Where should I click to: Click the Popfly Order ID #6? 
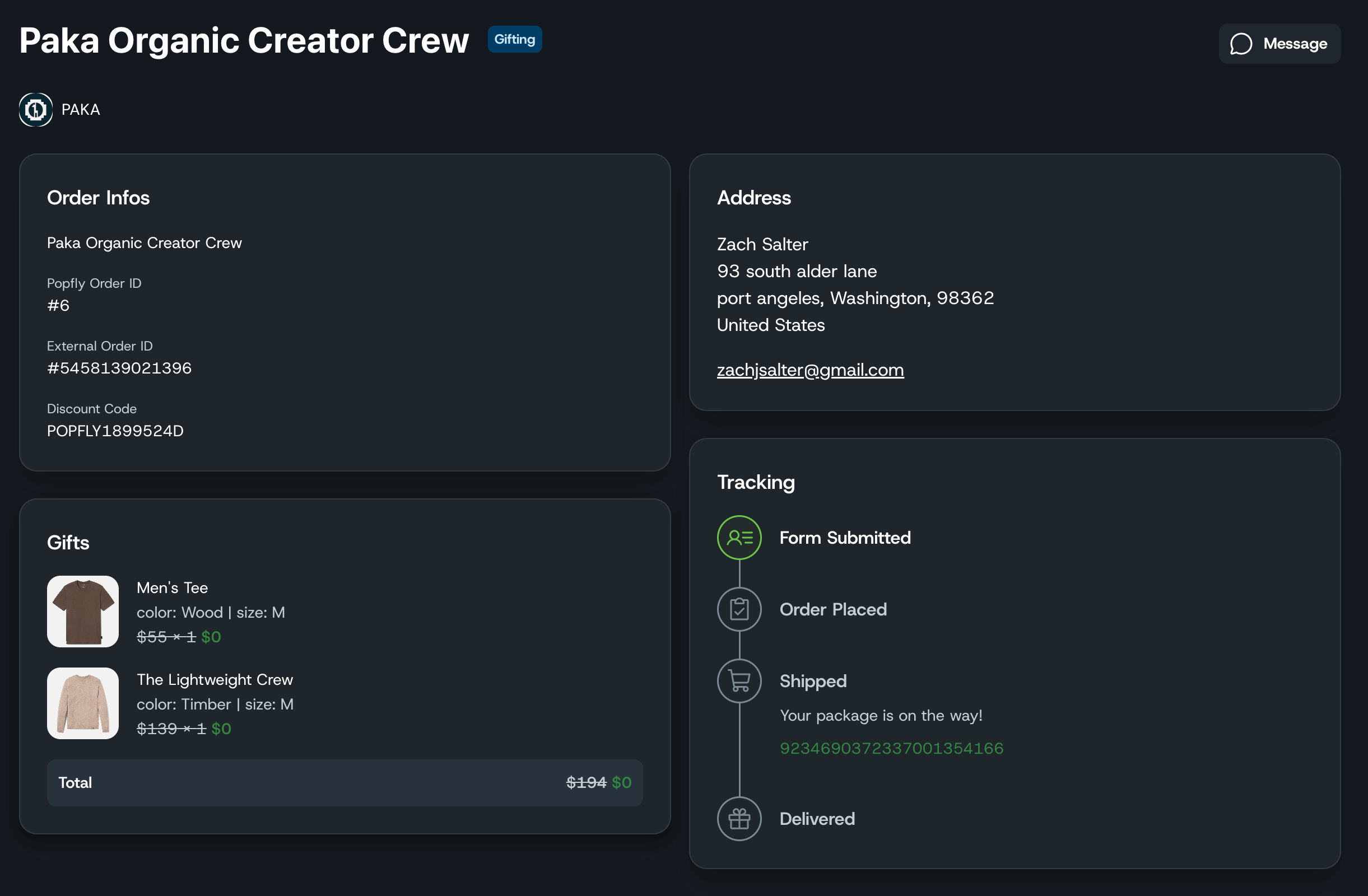click(58, 305)
